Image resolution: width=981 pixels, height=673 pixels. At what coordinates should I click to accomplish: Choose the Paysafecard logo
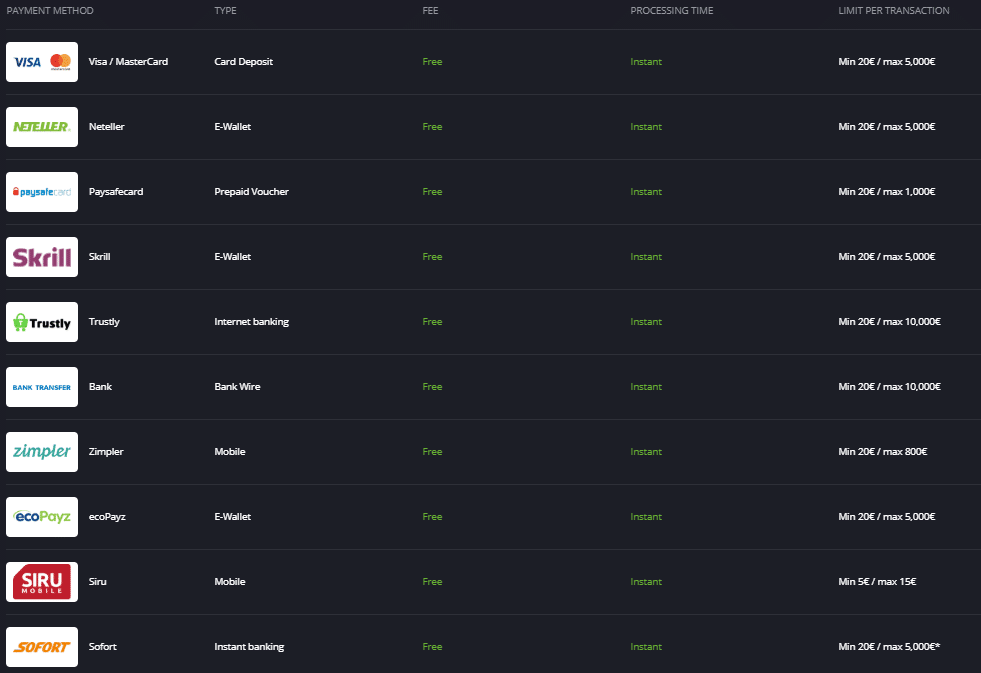[x=42, y=192]
